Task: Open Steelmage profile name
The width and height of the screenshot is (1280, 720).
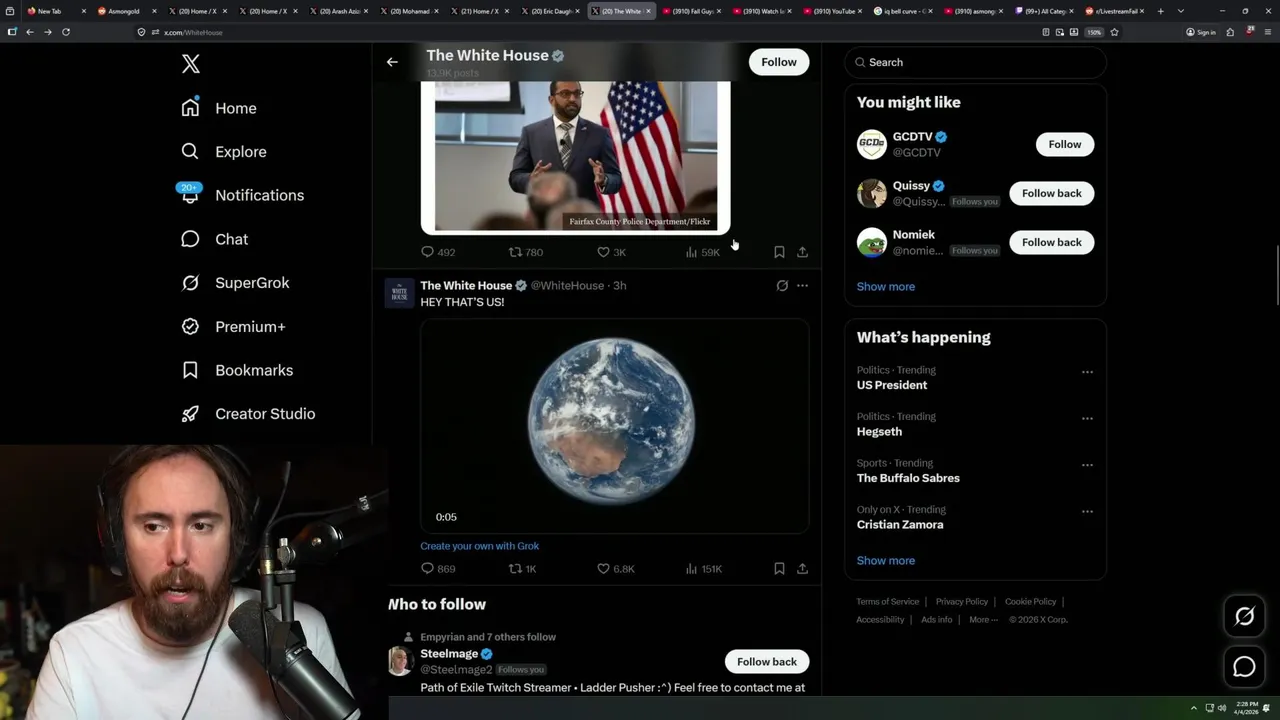Action: coord(449,654)
